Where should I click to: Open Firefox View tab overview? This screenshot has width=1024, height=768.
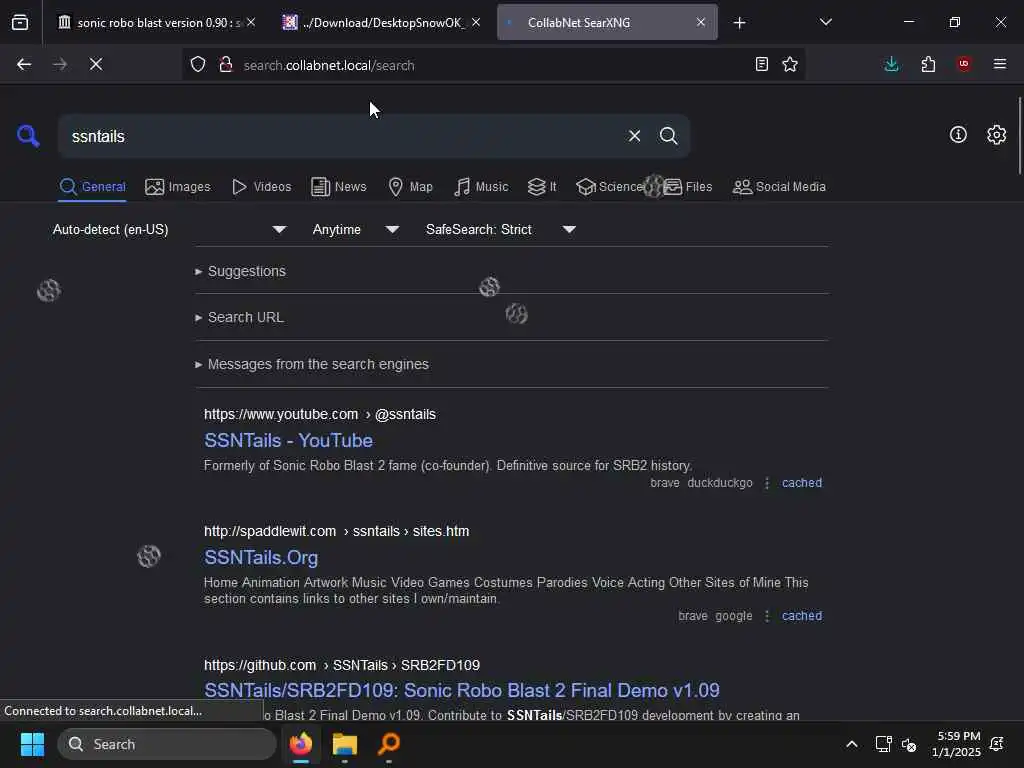click(x=20, y=22)
